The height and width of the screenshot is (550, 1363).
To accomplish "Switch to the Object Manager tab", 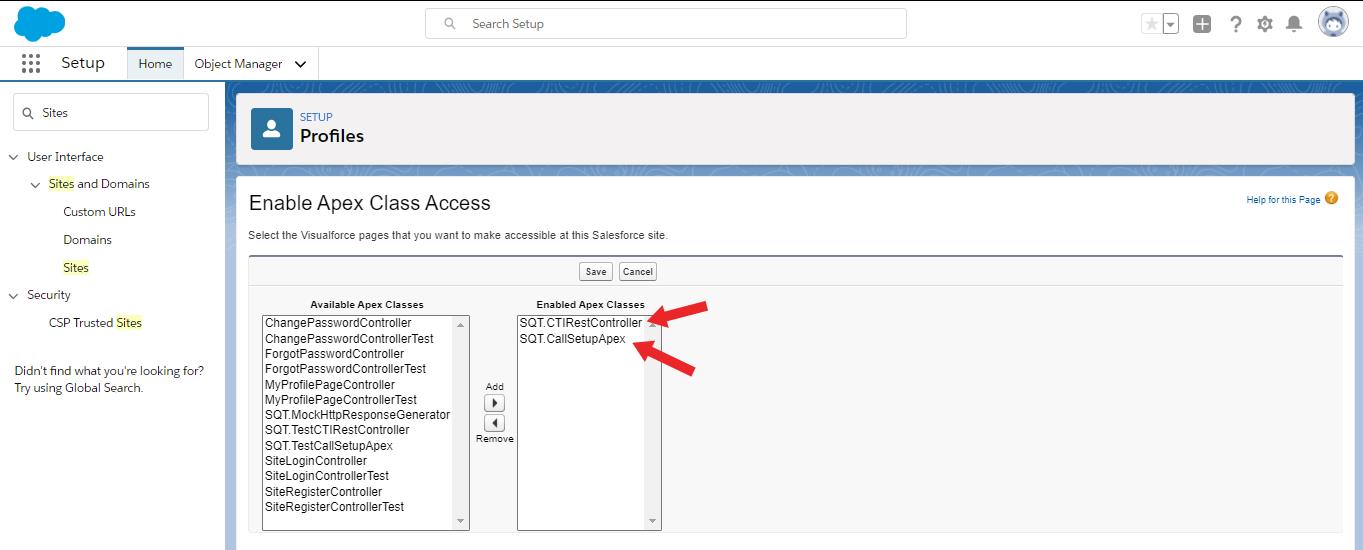I will pos(238,63).
